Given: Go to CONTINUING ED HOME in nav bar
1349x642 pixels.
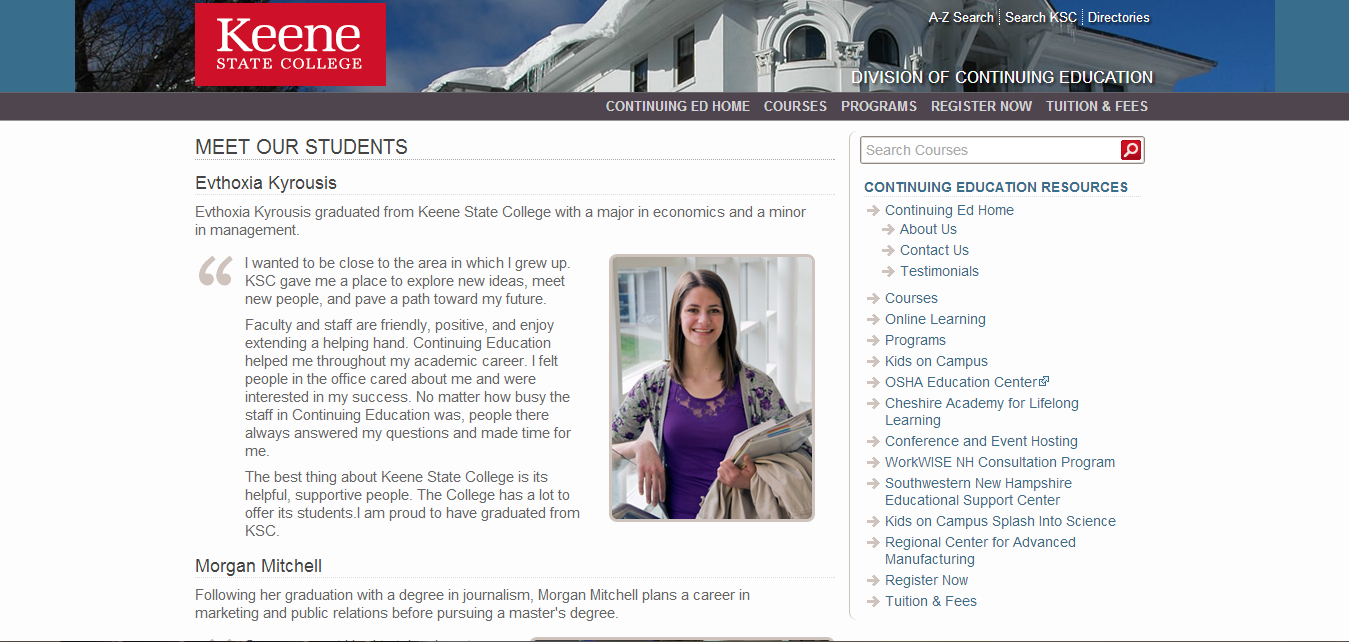Looking at the screenshot, I should (x=677, y=106).
